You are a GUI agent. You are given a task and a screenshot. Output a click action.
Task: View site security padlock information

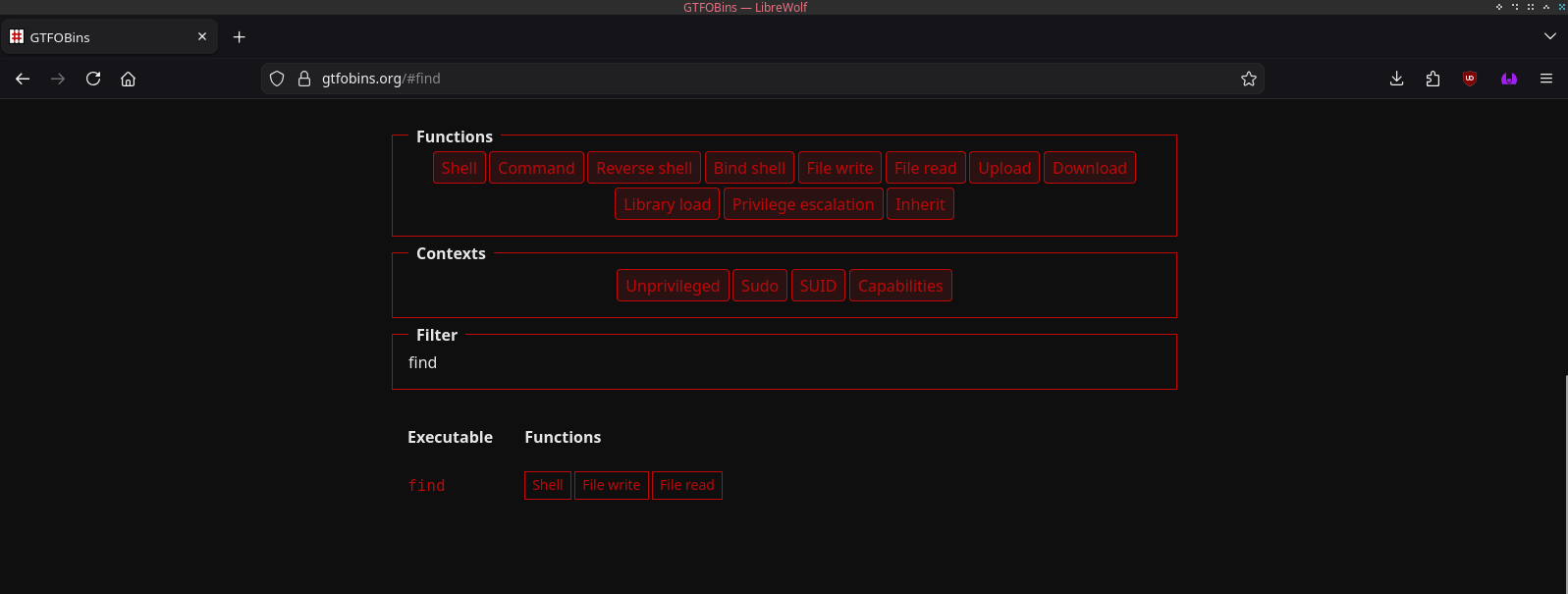pos(304,79)
